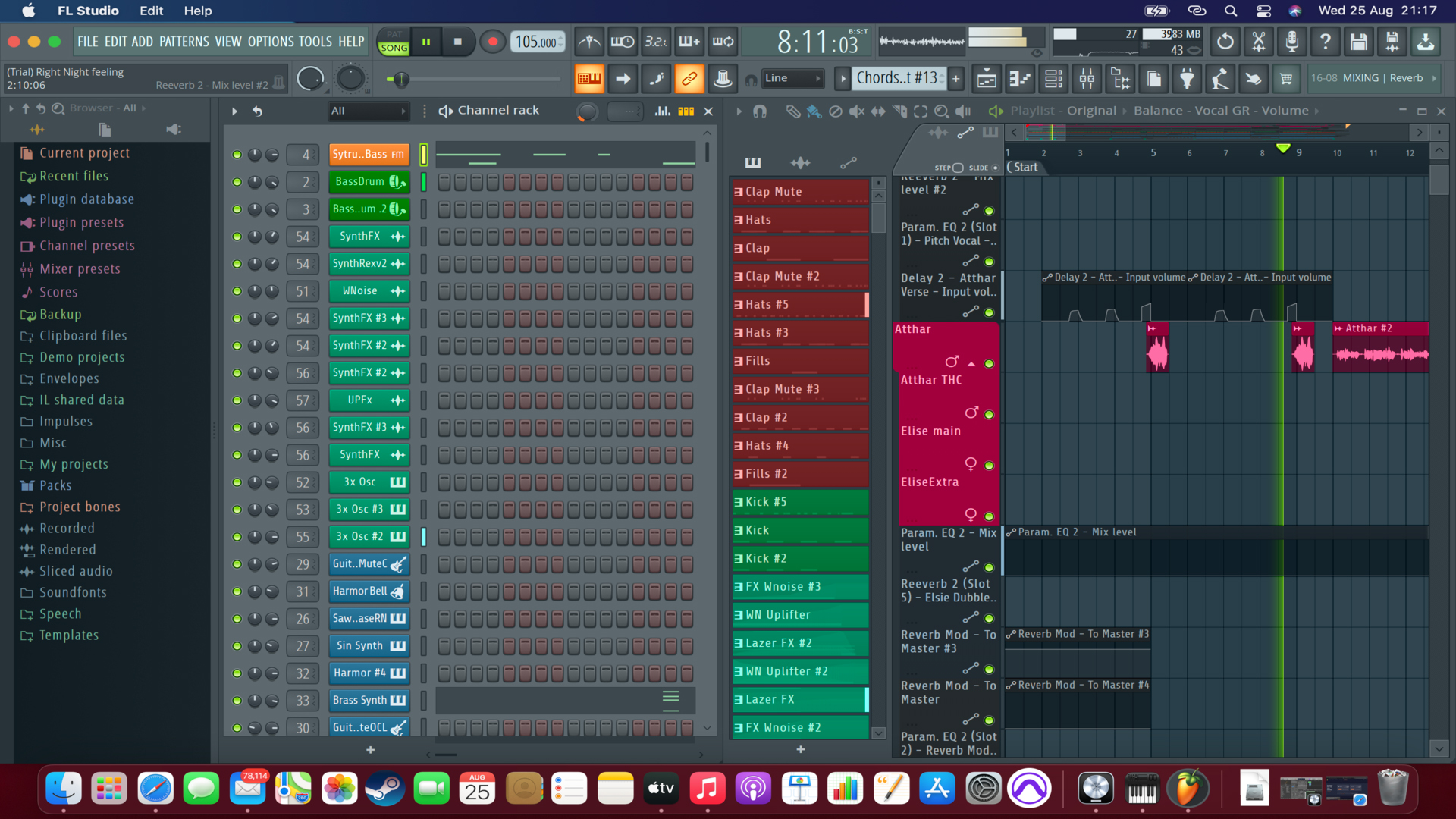Expand Plugin database in browser panel

click(x=87, y=199)
